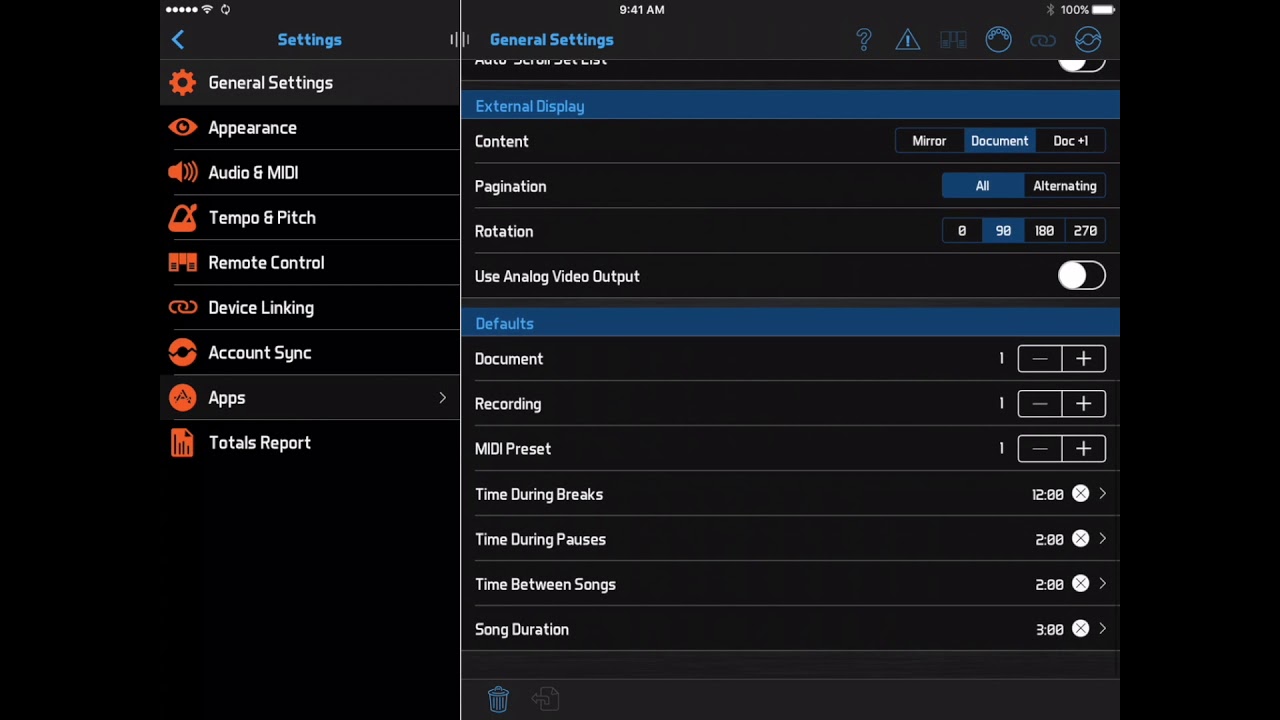Click the 3:00 Song Duration value
The height and width of the screenshot is (720, 1280).
1049,630
